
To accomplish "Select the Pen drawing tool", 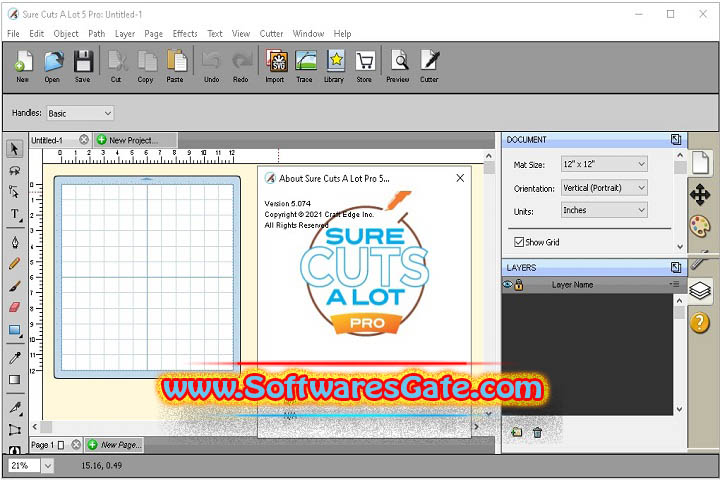I will (15, 242).
